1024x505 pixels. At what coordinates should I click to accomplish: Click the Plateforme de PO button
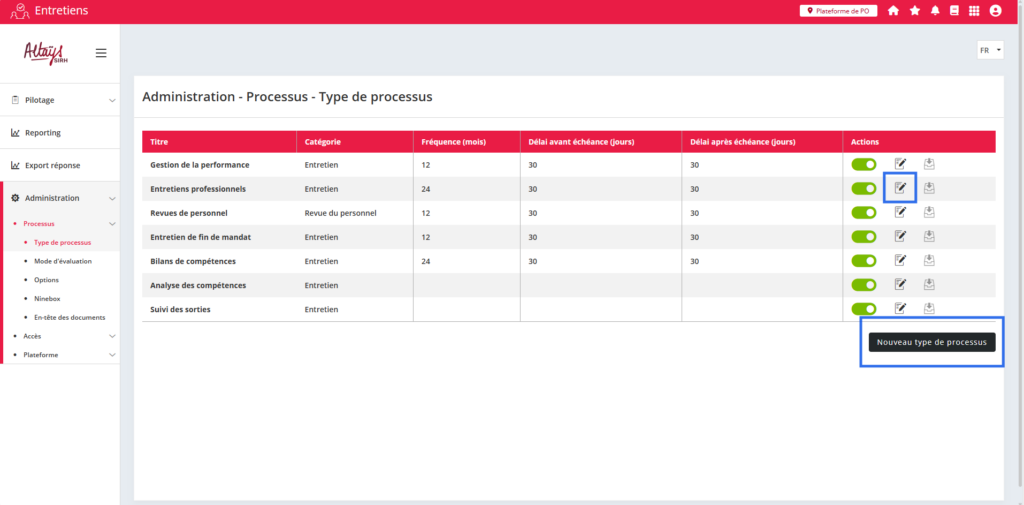coord(838,11)
